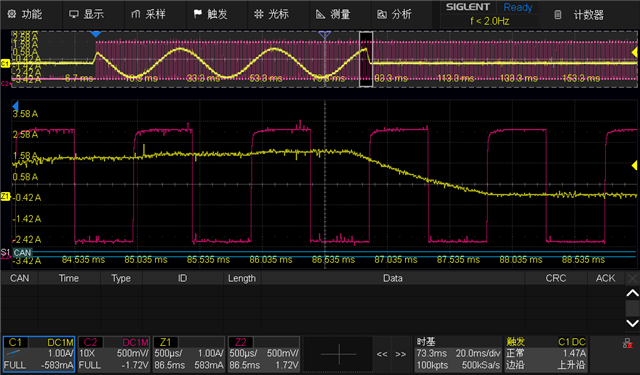Image resolution: width=640 pixels, height=375 pixels.
Task: Click the decode list down arrow
Action: [632, 323]
